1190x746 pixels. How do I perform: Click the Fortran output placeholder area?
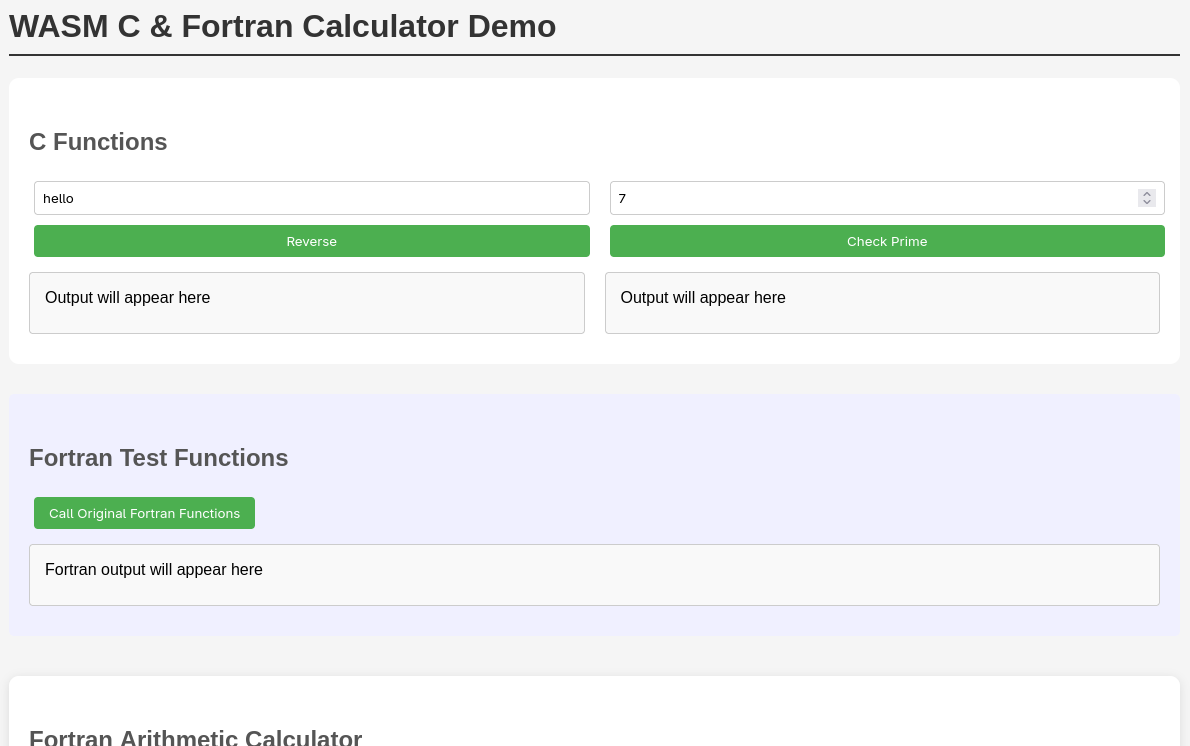(x=594, y=574)
